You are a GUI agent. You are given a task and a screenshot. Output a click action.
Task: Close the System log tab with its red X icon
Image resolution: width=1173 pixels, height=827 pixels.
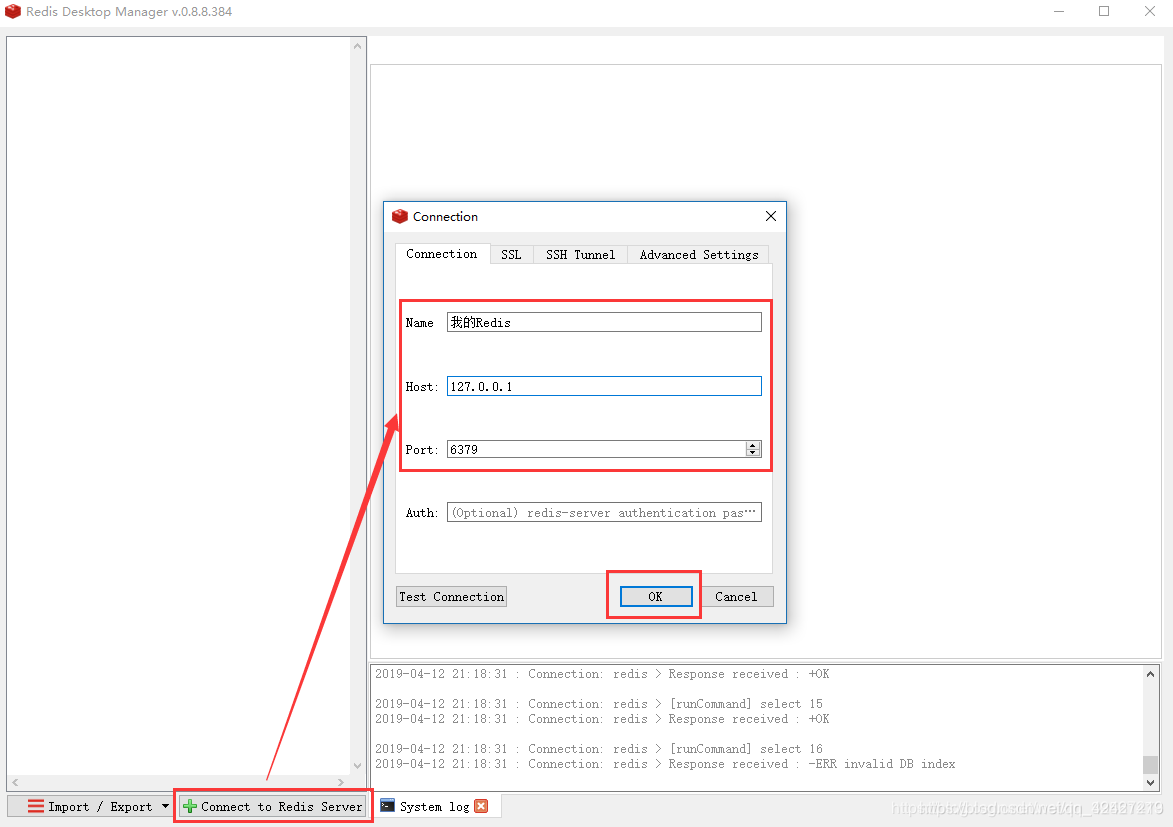(481, 806)
